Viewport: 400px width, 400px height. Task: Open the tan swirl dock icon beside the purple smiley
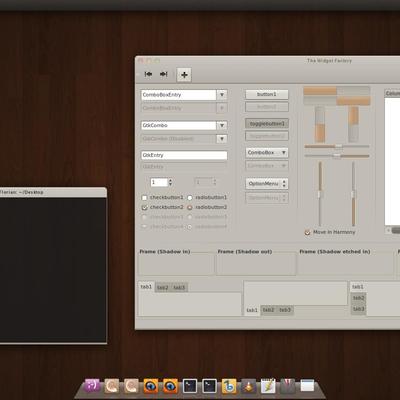[x=112, y=386]
